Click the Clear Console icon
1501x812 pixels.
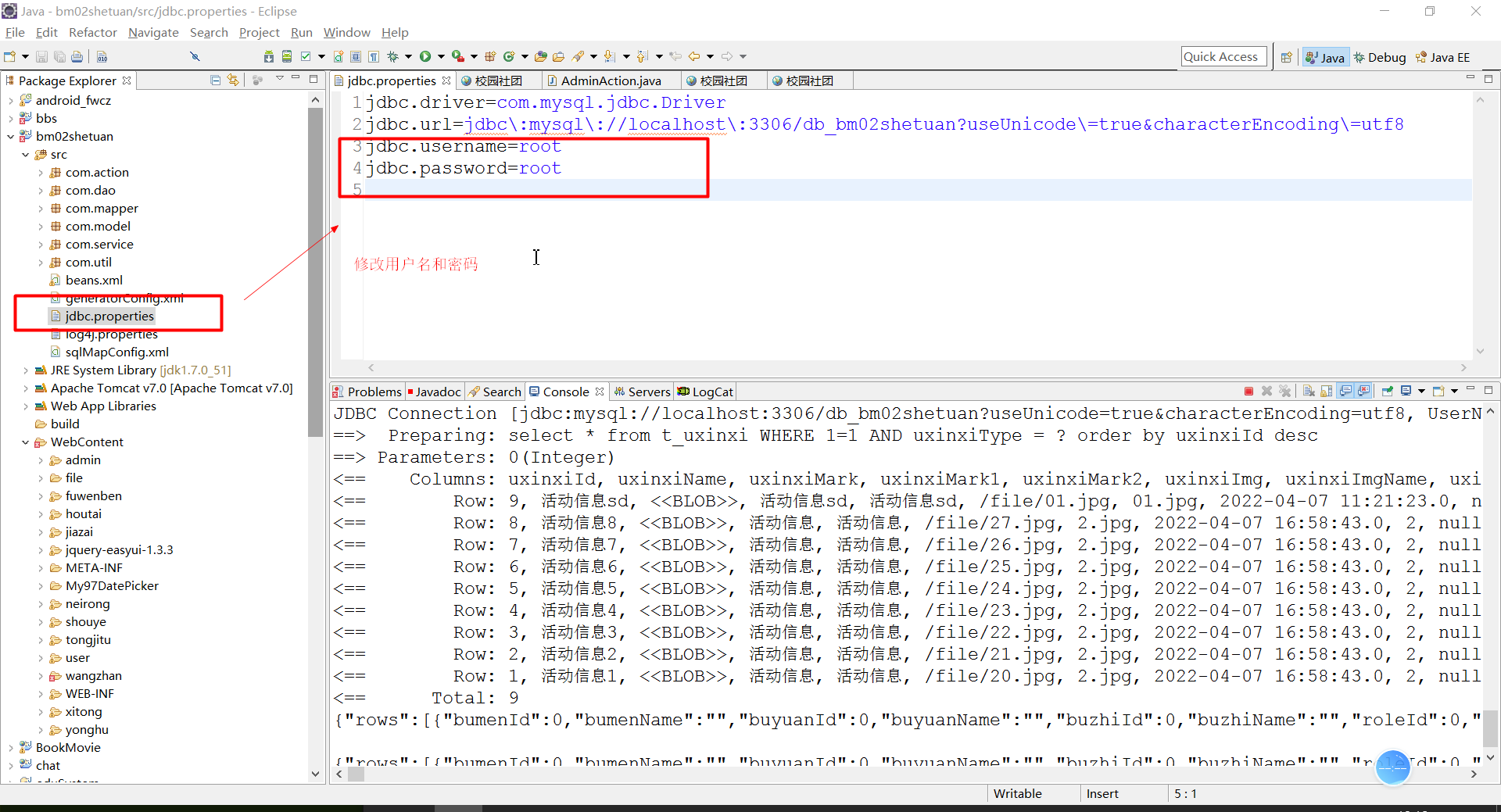1308,391
